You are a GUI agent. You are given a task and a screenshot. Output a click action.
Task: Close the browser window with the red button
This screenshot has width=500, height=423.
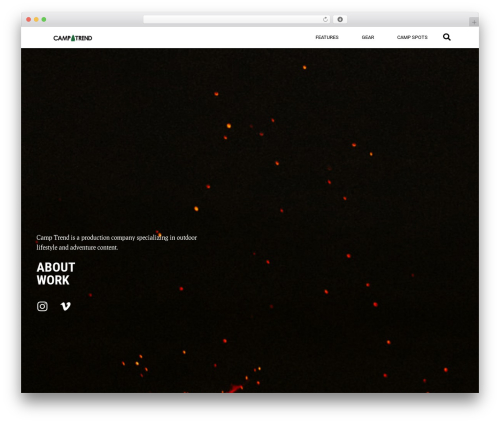(x=29, y=19)
